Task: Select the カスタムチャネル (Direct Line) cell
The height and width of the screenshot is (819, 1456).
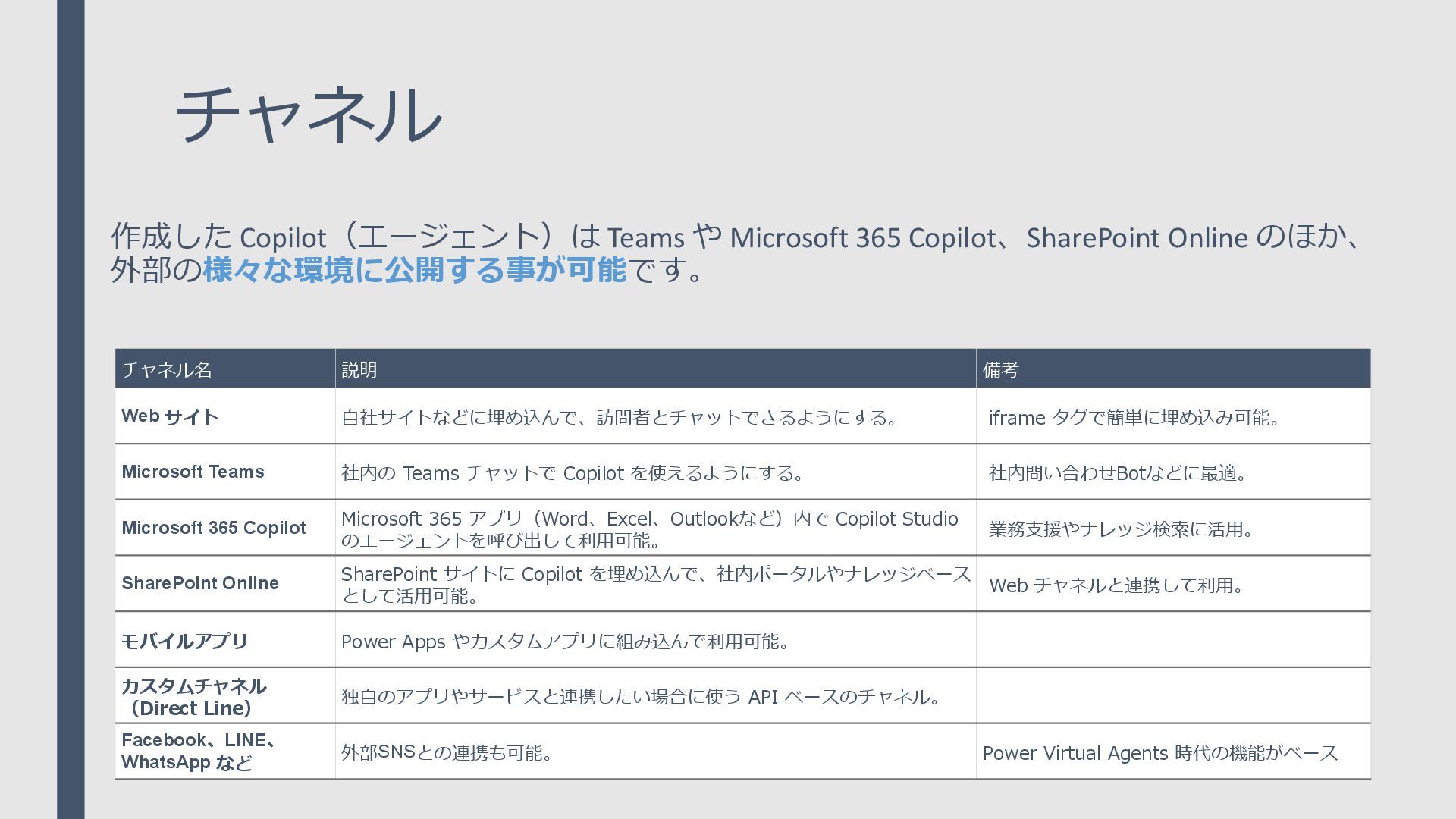Action: (225, 695)
